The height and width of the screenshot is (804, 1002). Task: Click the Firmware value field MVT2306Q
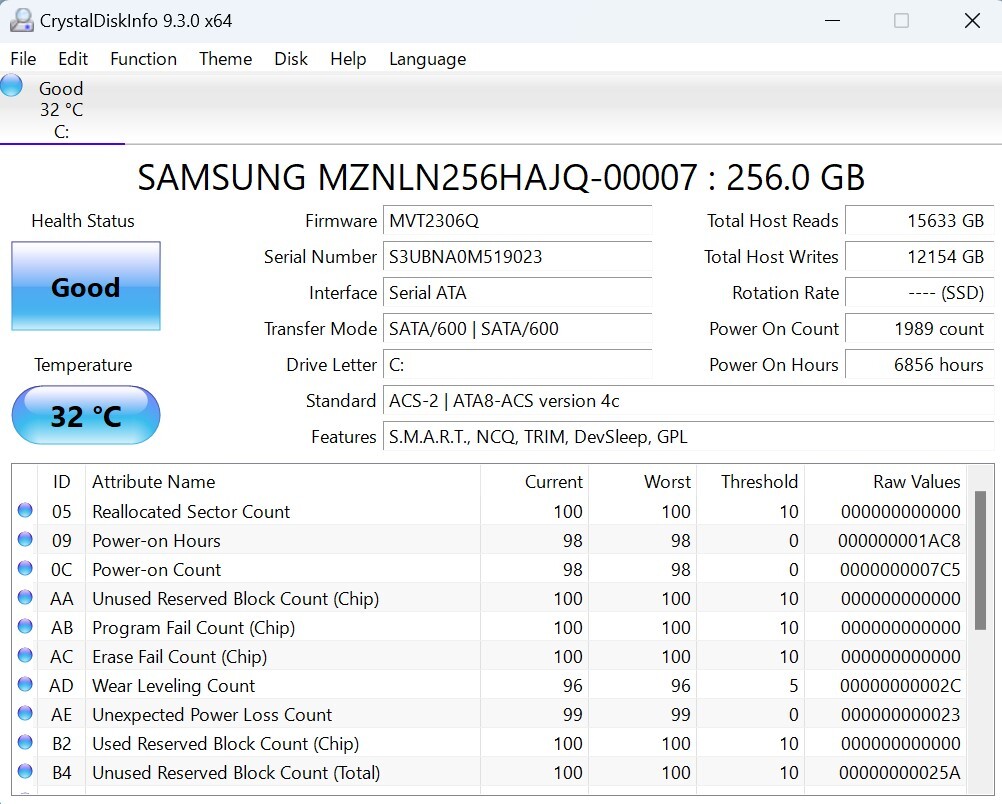pos(517,221)
